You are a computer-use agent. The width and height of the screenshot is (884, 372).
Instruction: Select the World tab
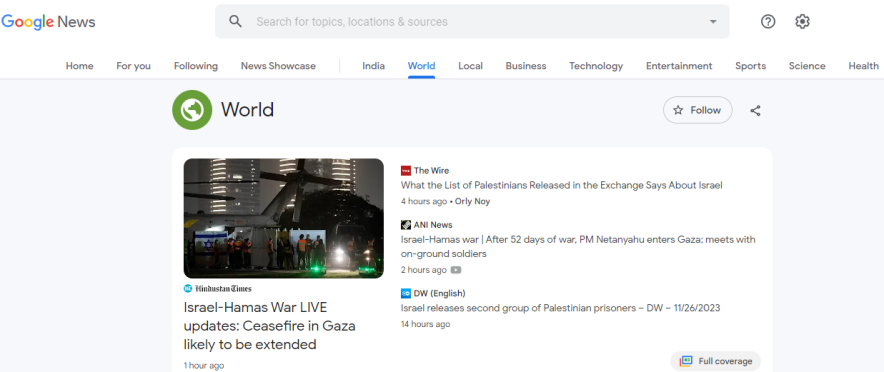tap(422, 66)
